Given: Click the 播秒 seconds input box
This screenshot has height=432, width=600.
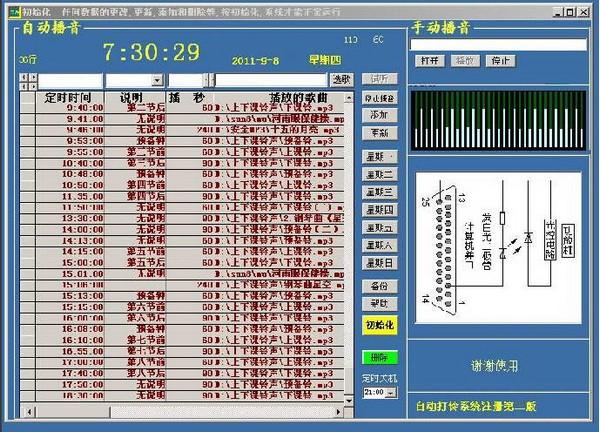Looking at the screenshot, I should coord(186,80).
